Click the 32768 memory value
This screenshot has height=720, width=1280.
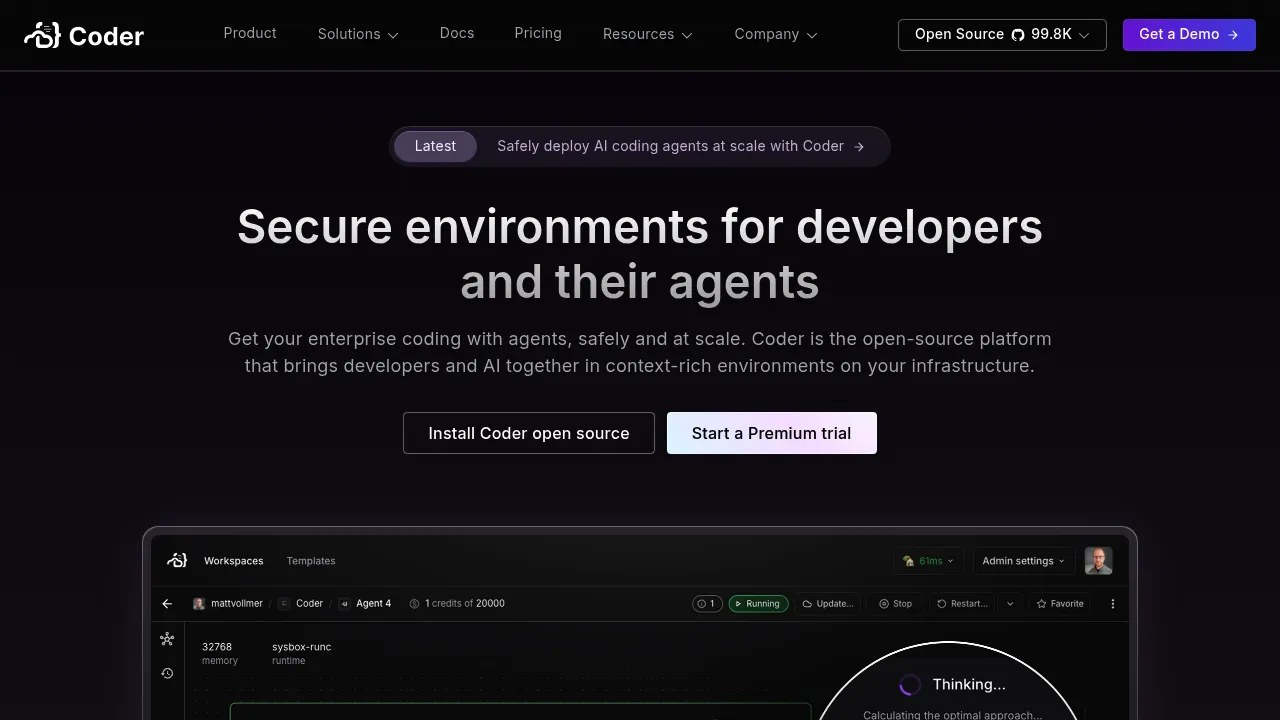(217, 647)
